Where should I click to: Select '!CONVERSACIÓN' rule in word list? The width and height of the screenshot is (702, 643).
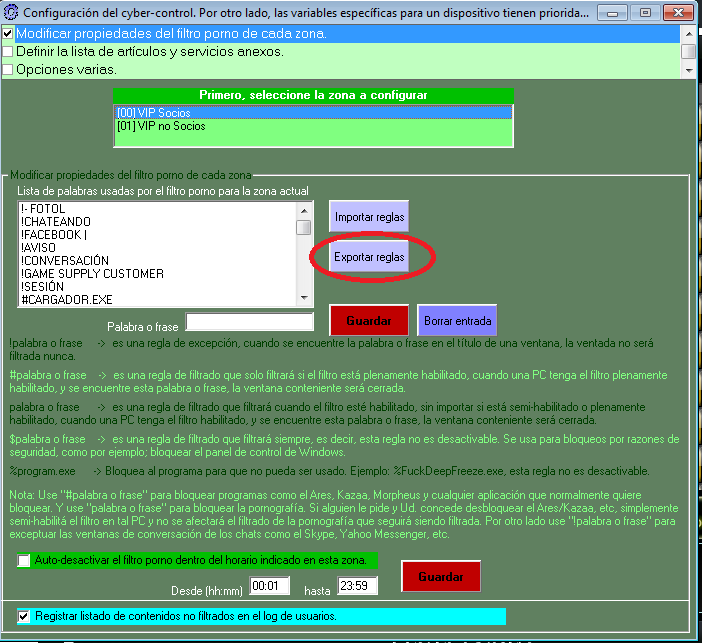(157, 261)
